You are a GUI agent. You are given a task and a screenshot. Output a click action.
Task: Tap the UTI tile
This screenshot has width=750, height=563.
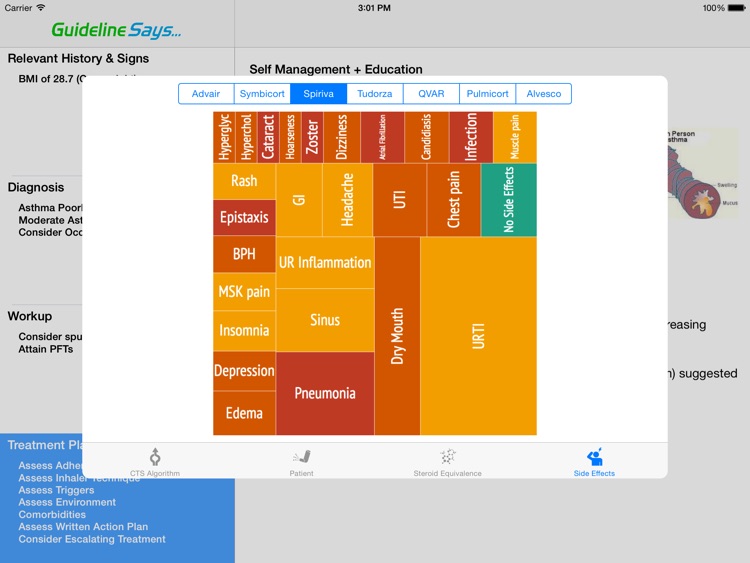click(400, 200)
